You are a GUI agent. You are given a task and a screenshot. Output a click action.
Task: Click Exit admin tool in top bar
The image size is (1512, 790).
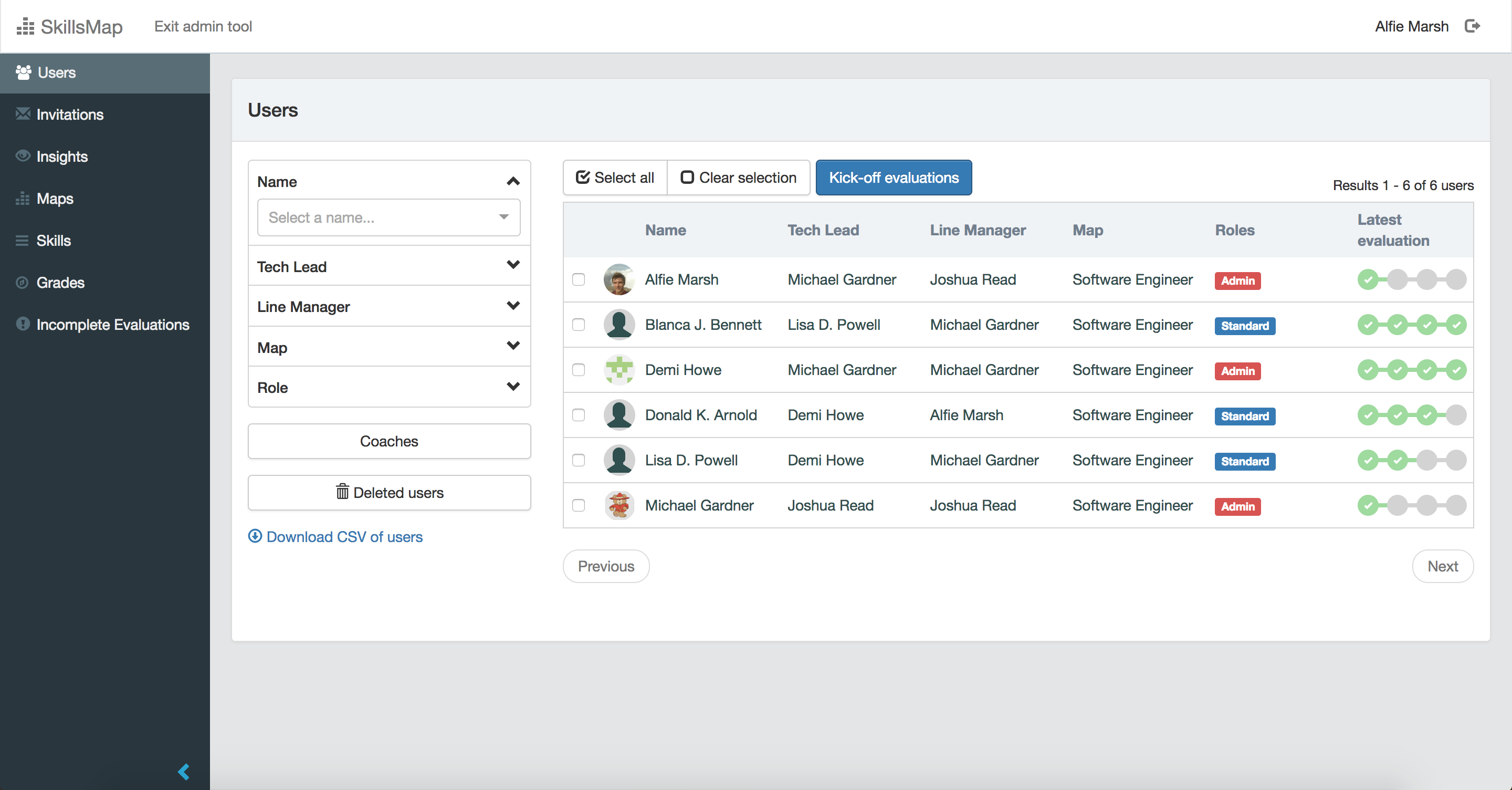(x=203, y=26)
